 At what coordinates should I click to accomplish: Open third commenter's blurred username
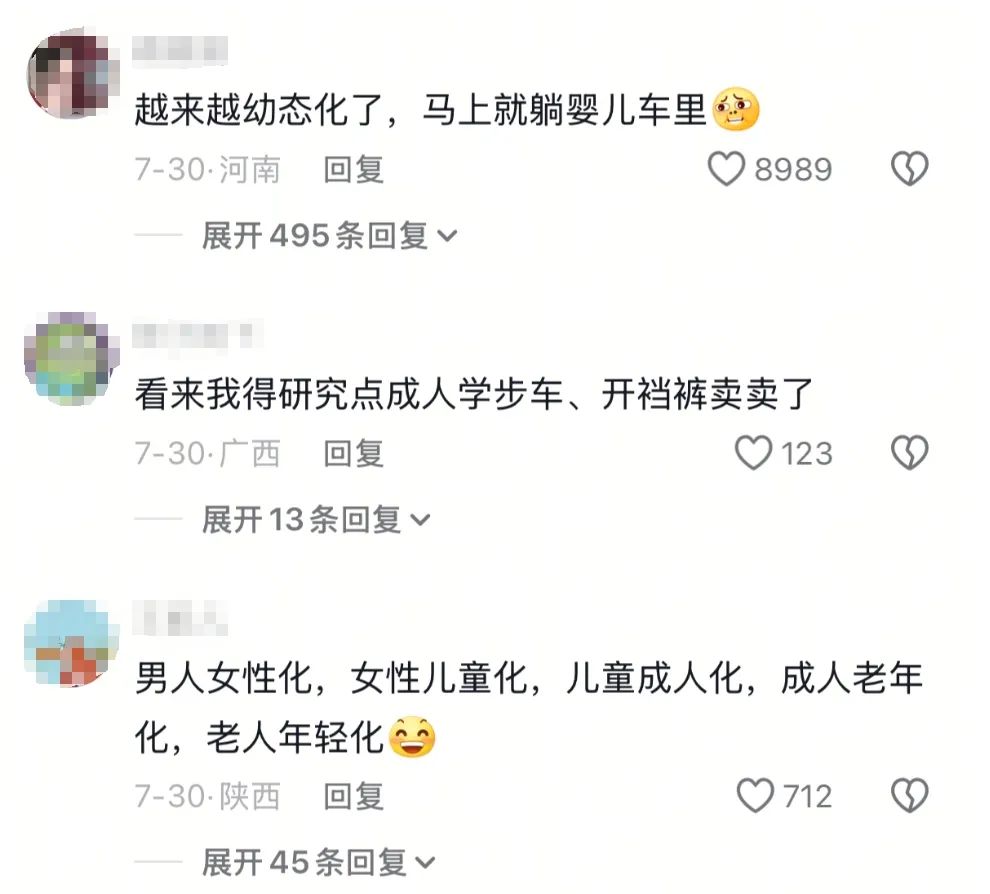point(180,617)
